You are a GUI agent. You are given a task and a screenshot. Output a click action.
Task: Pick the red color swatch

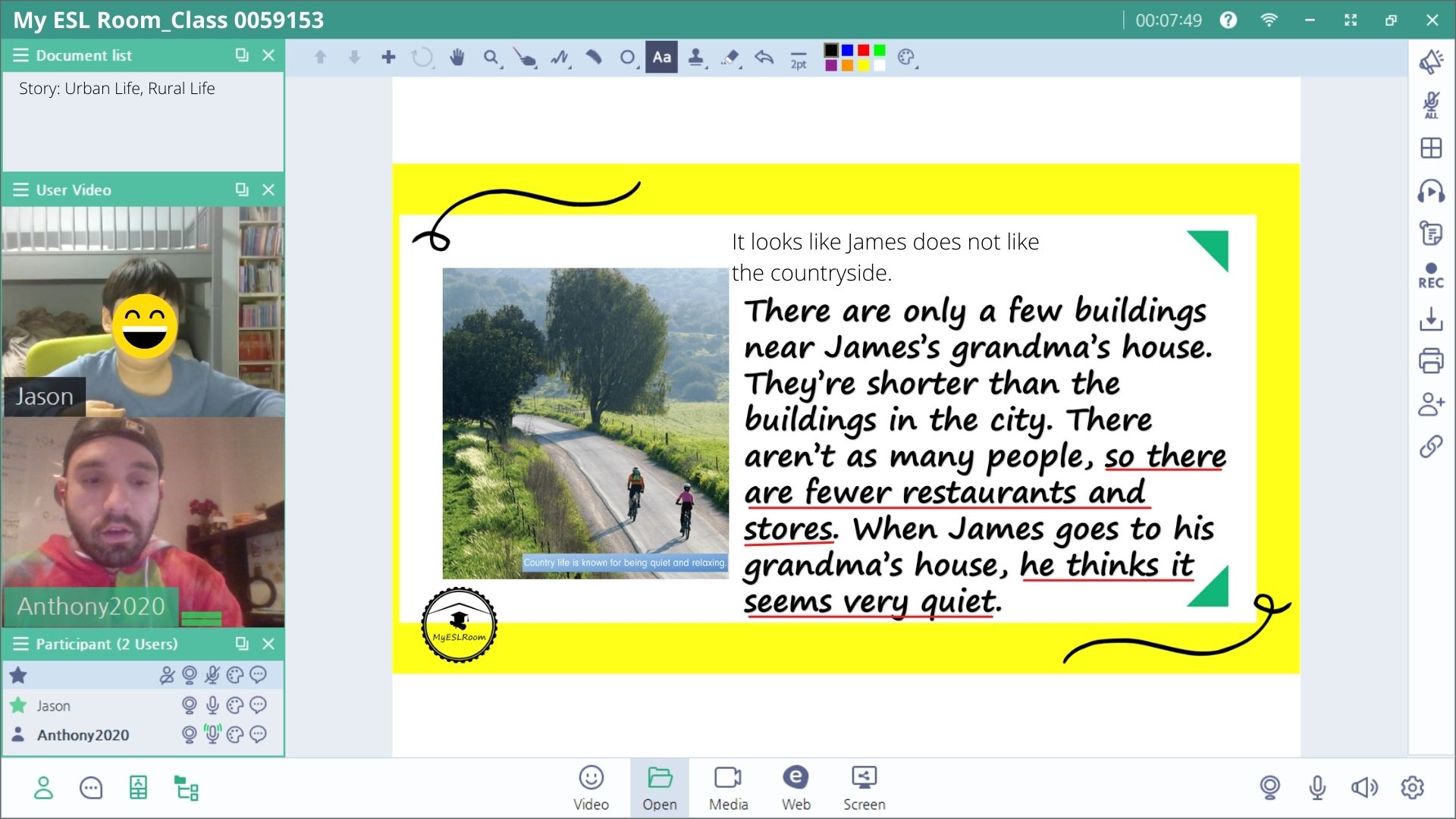pyautogui.click(x=864, y=50)
